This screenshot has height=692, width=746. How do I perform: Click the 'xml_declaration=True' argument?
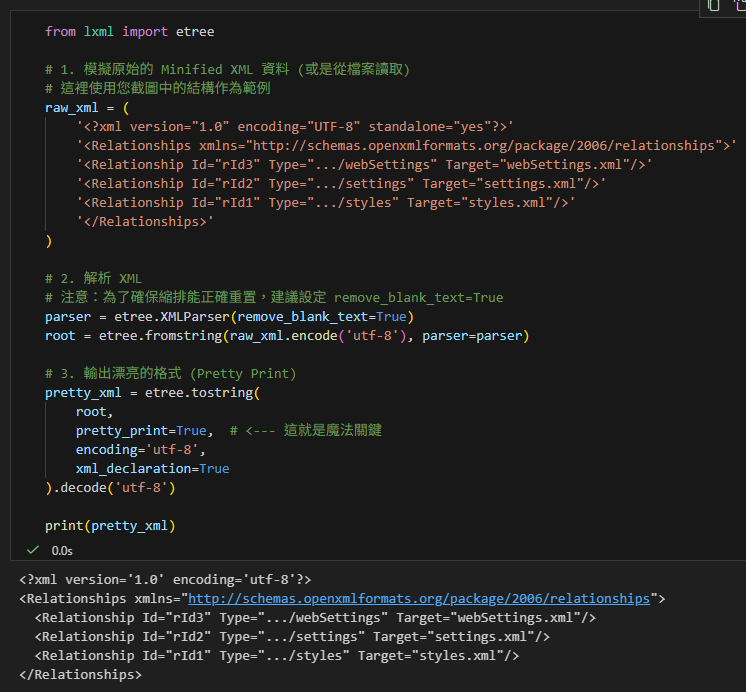click(152, 469)
